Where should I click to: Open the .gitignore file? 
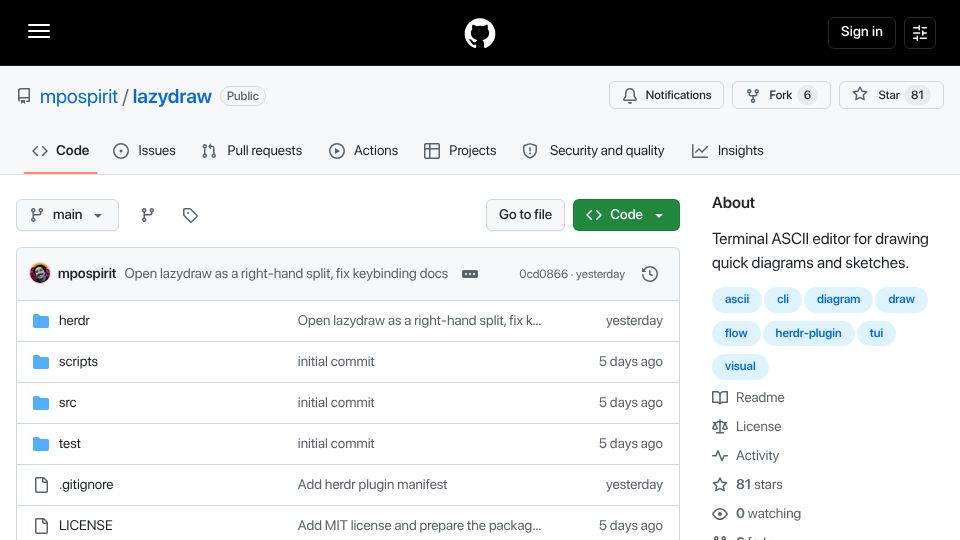click(x=86, y=485)
